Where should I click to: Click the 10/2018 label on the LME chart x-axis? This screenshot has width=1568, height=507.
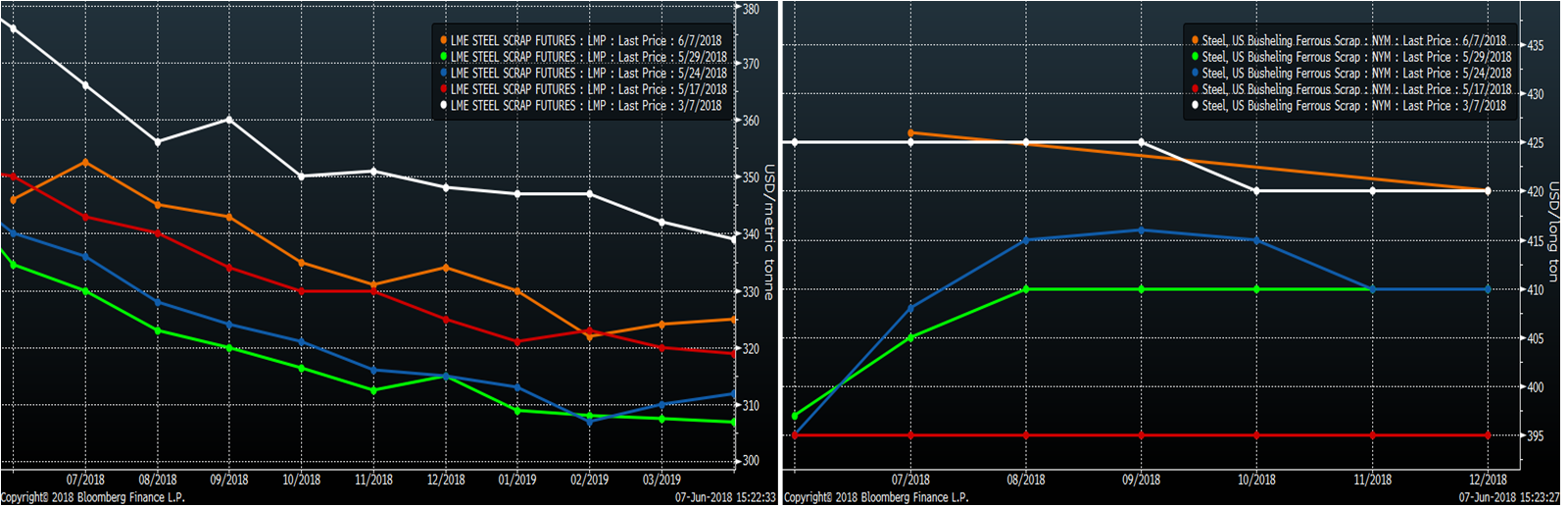click(301, 480)
